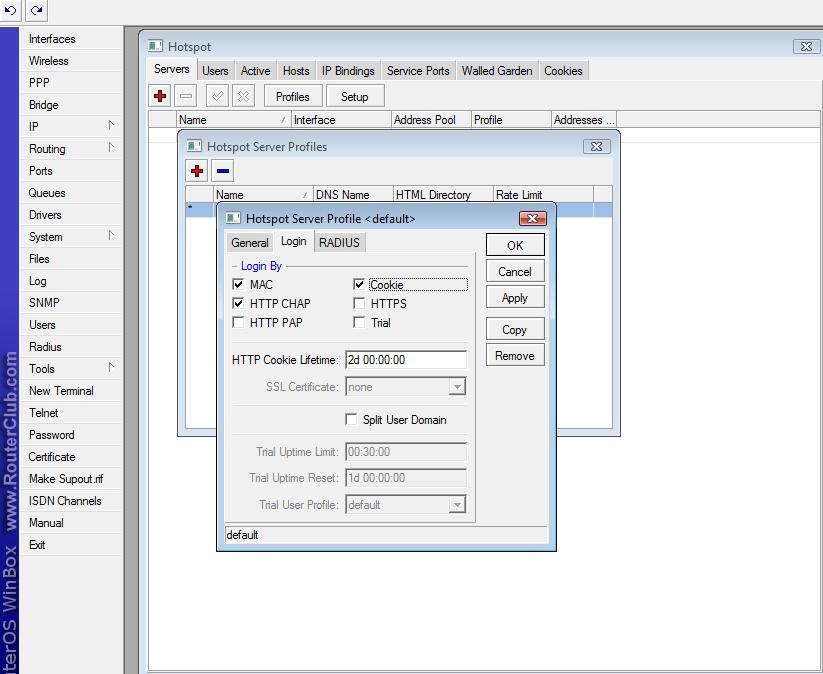Enable HTTP PAP login
The image size is (823, 674).
pyautogui.click(x=238, y=322)
